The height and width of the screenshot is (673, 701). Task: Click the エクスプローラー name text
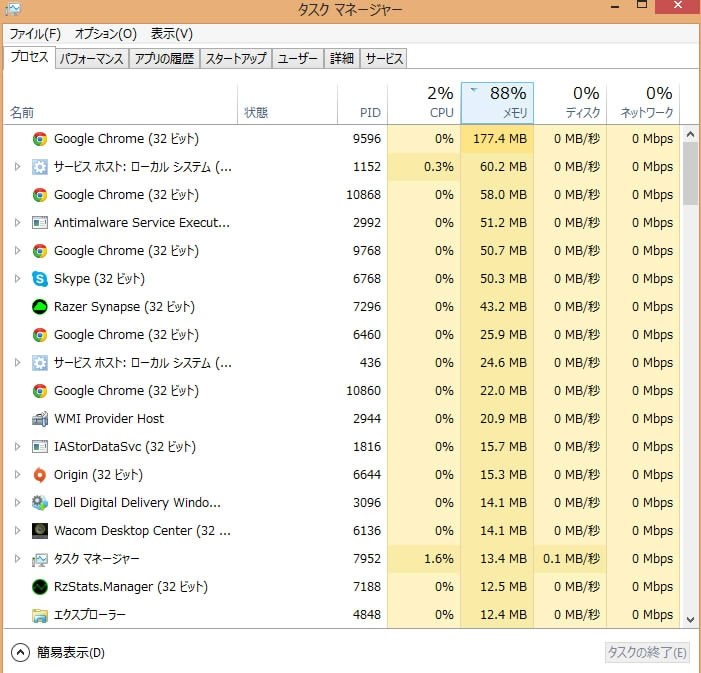coord(89,615)
